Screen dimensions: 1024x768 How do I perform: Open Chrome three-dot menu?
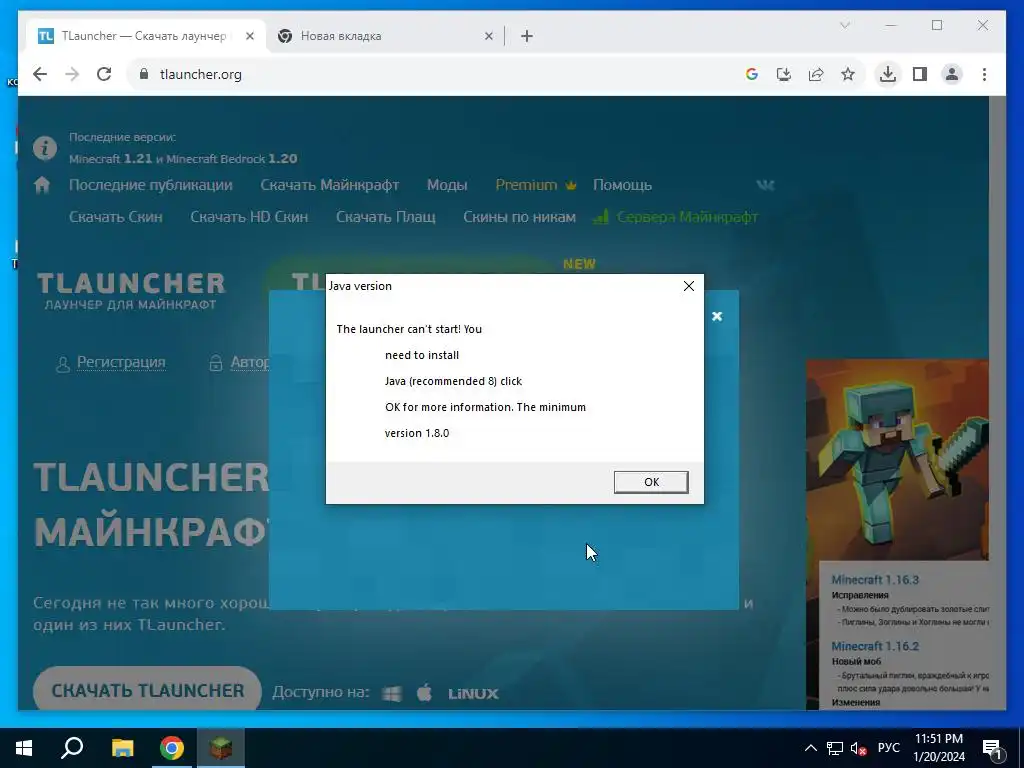984,74
